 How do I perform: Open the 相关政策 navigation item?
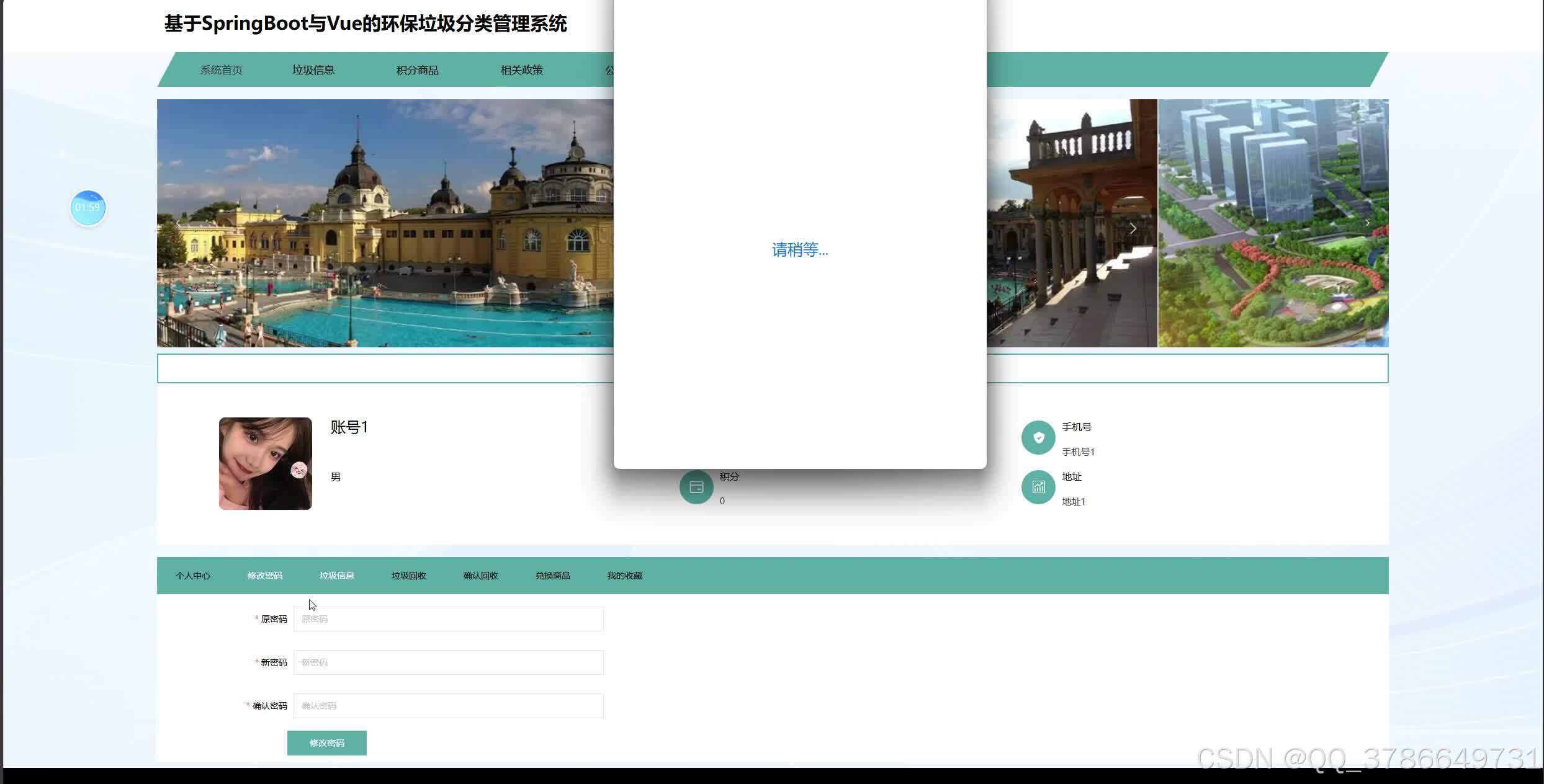(522, 70)
